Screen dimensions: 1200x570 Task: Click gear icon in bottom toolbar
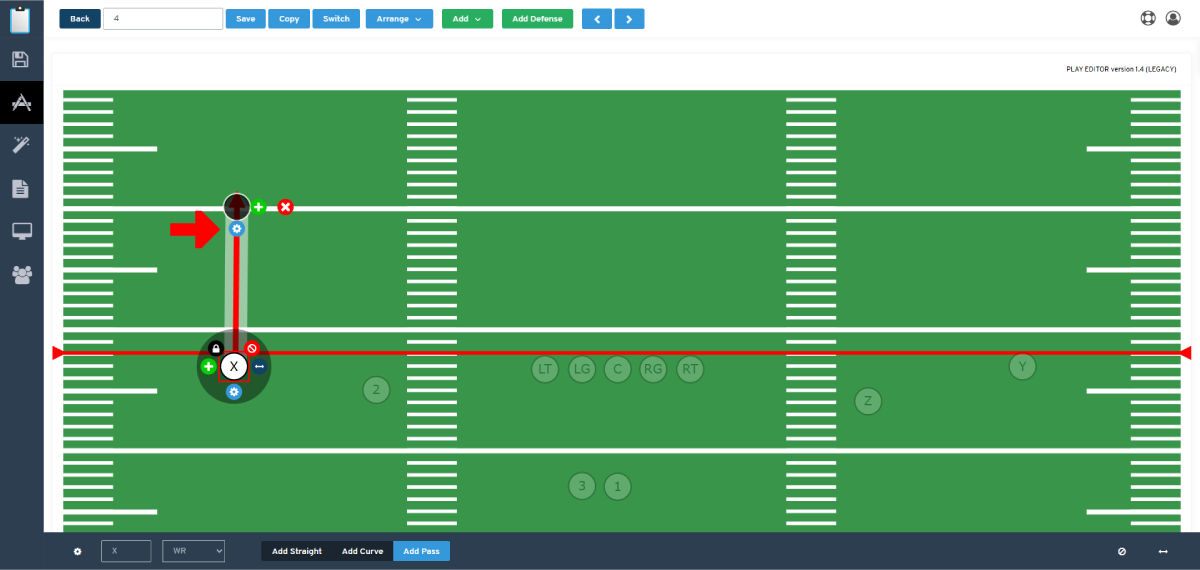(x=78, y=551)
